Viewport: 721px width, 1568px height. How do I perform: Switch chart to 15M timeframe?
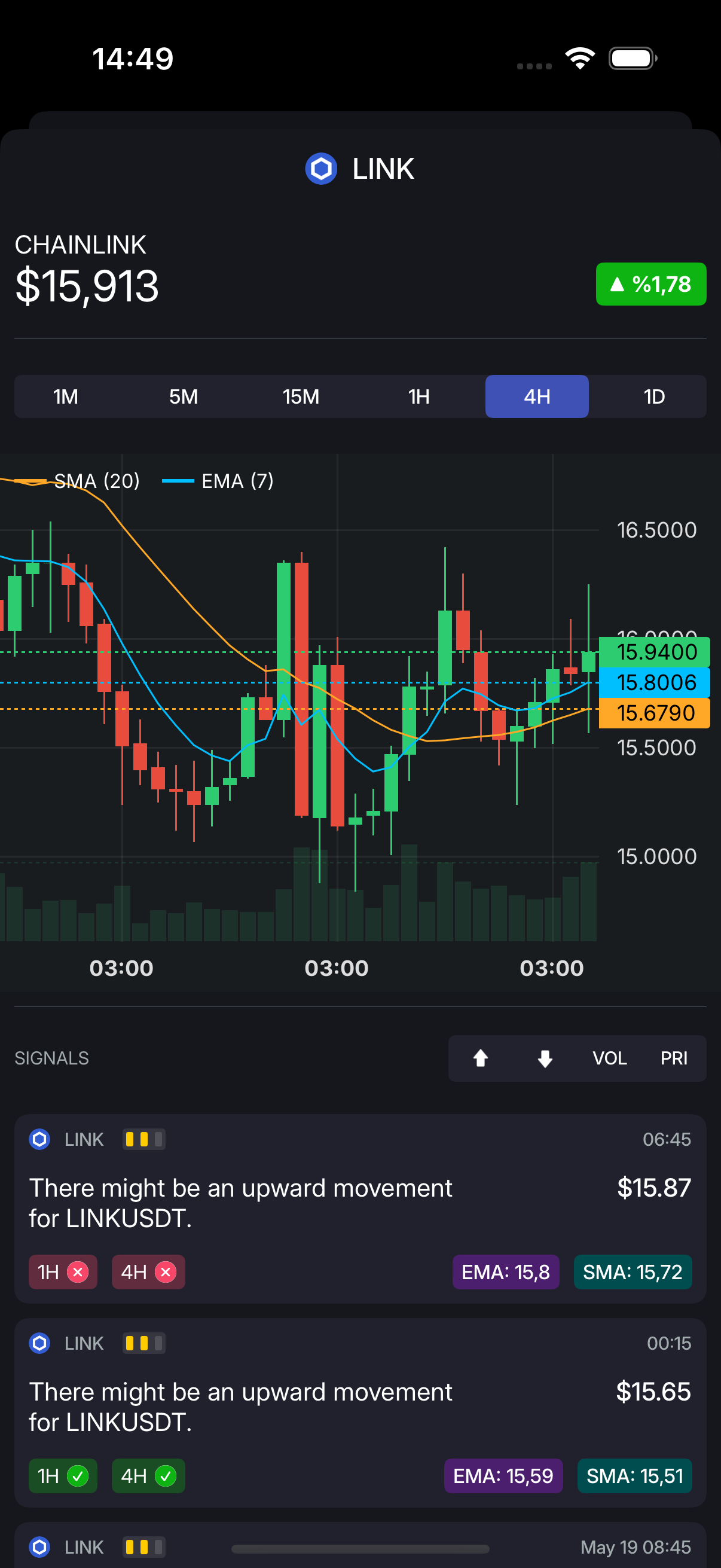[301, 397]
